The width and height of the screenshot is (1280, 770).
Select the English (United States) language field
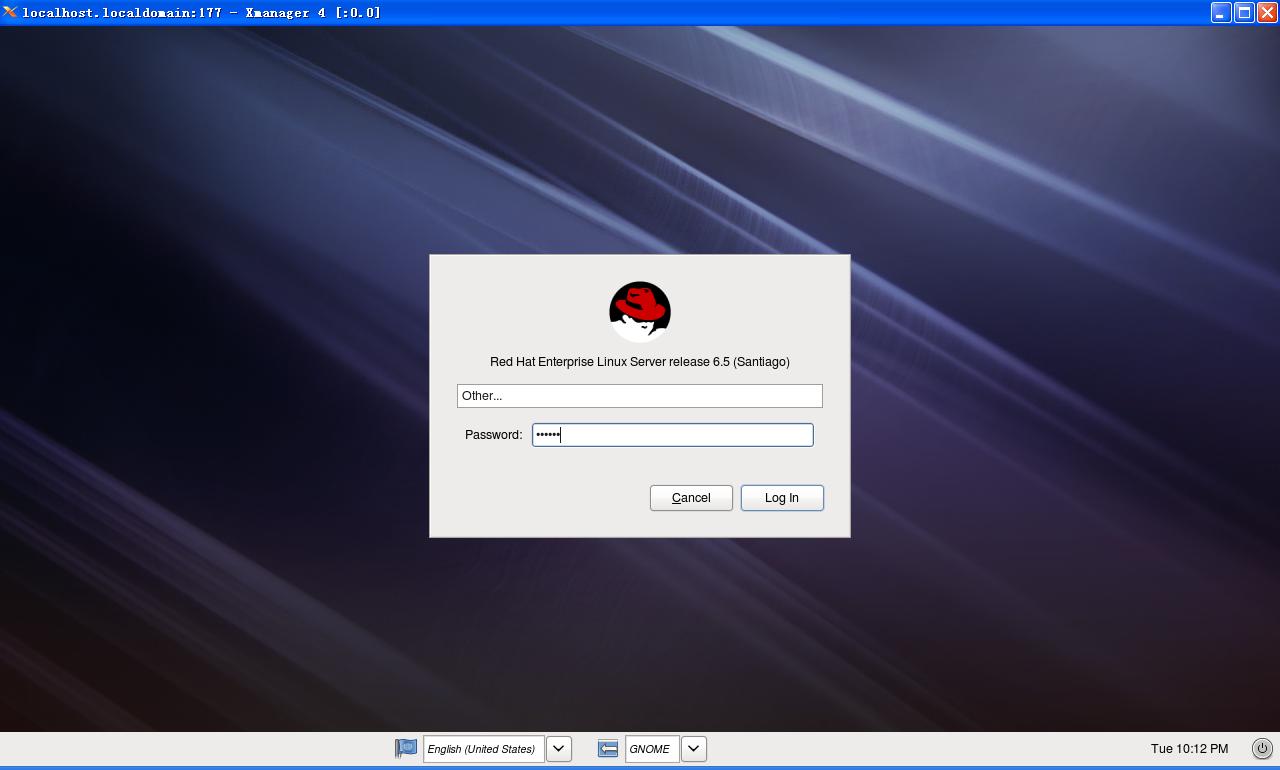click(x=484, y=748)
